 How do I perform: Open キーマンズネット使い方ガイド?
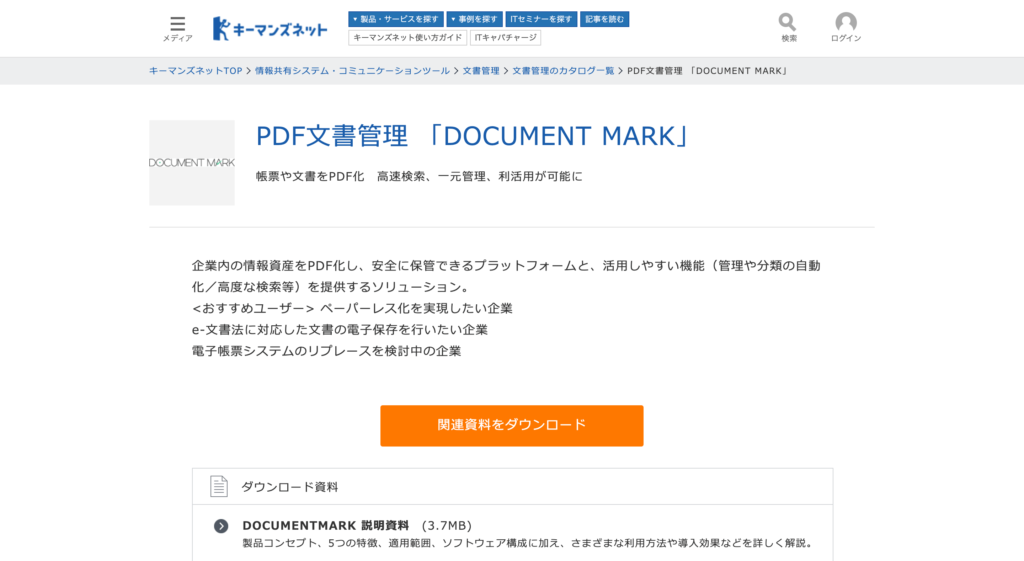point(408,38)
